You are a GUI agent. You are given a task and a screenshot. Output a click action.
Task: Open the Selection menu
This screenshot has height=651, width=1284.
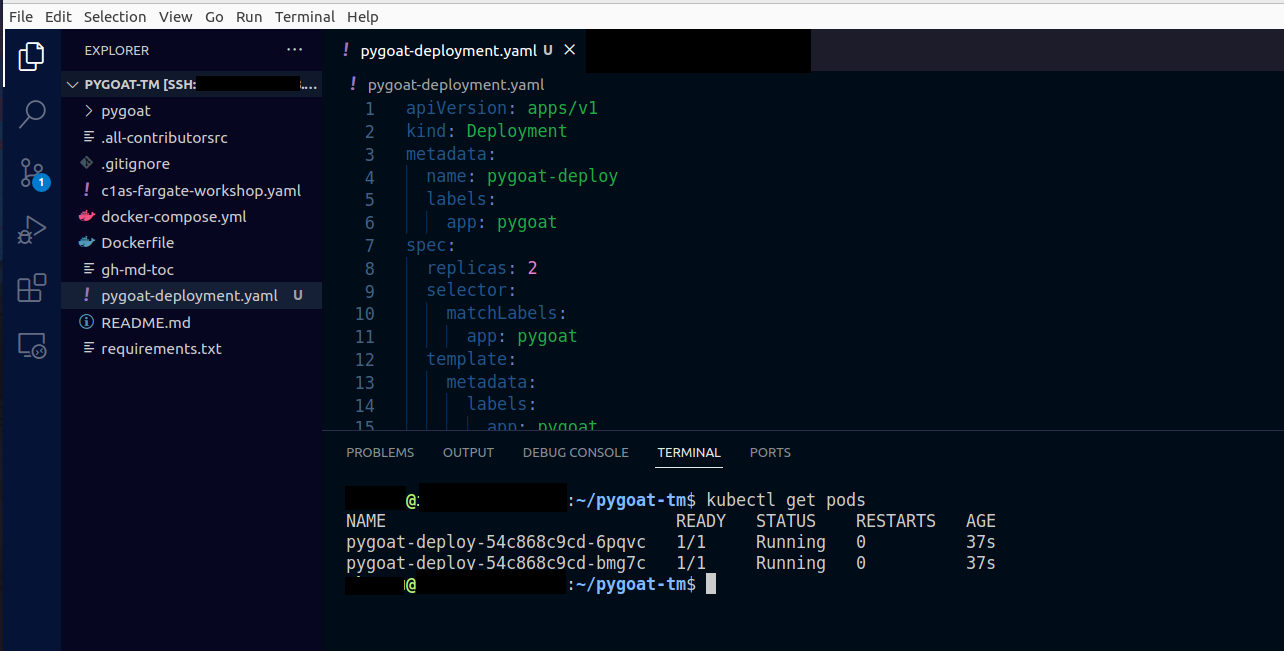click(115, 16)
